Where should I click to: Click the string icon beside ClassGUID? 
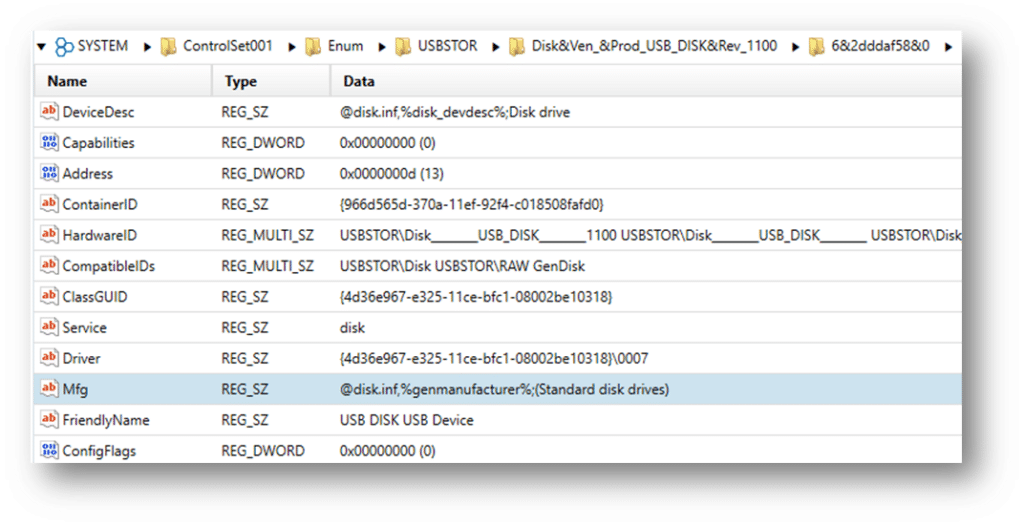click(x=49, y=296)
